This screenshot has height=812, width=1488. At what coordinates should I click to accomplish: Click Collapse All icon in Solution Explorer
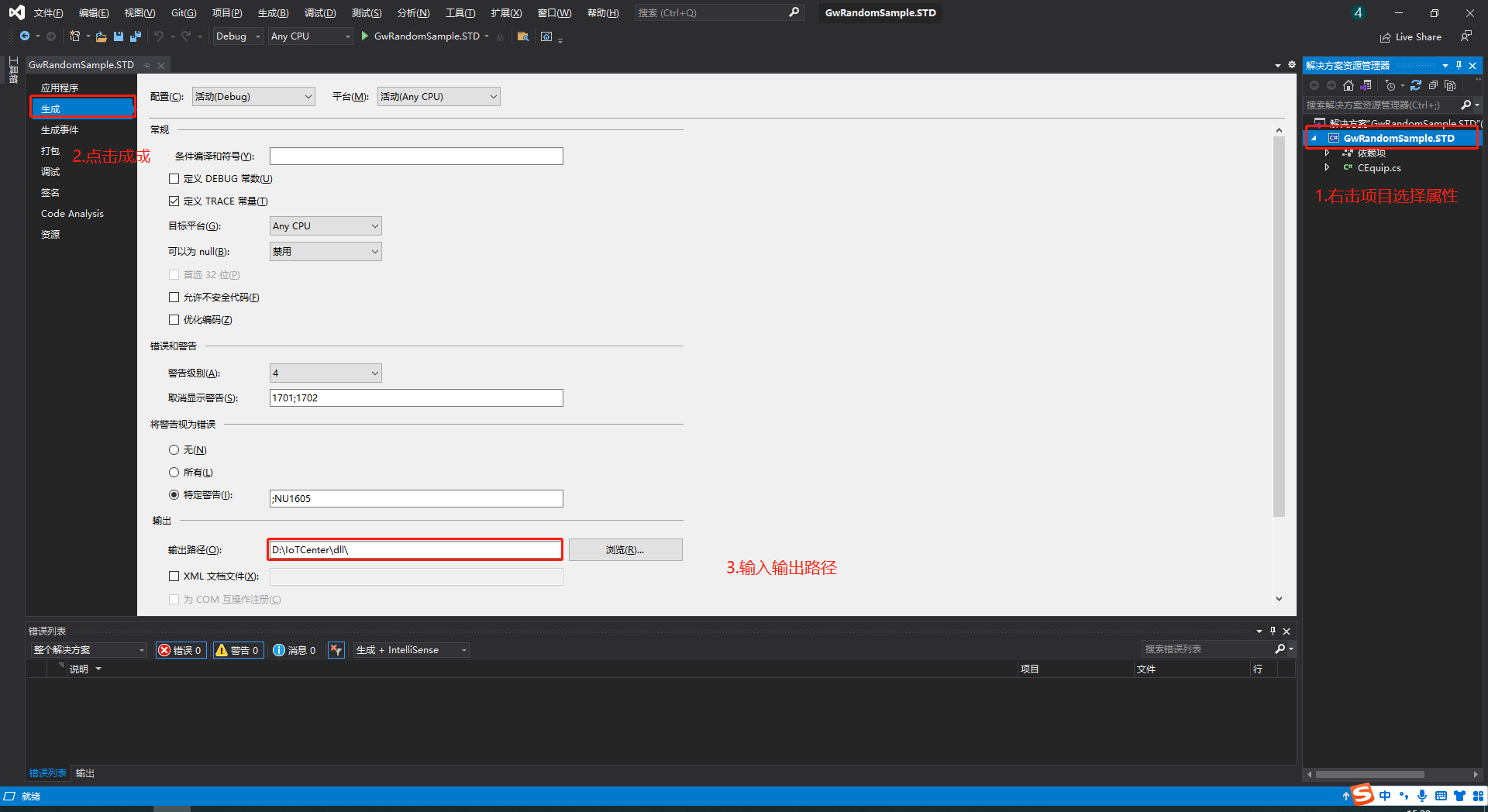coord(1433,85)
